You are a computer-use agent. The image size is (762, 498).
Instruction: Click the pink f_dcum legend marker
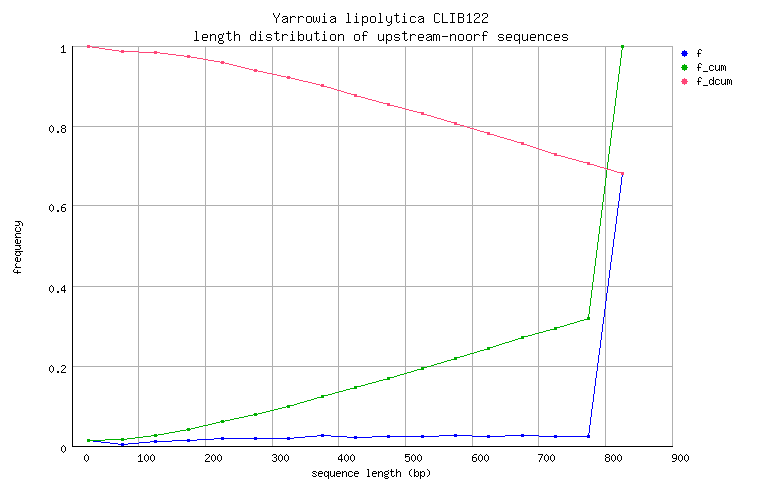(x=683, y=81)
